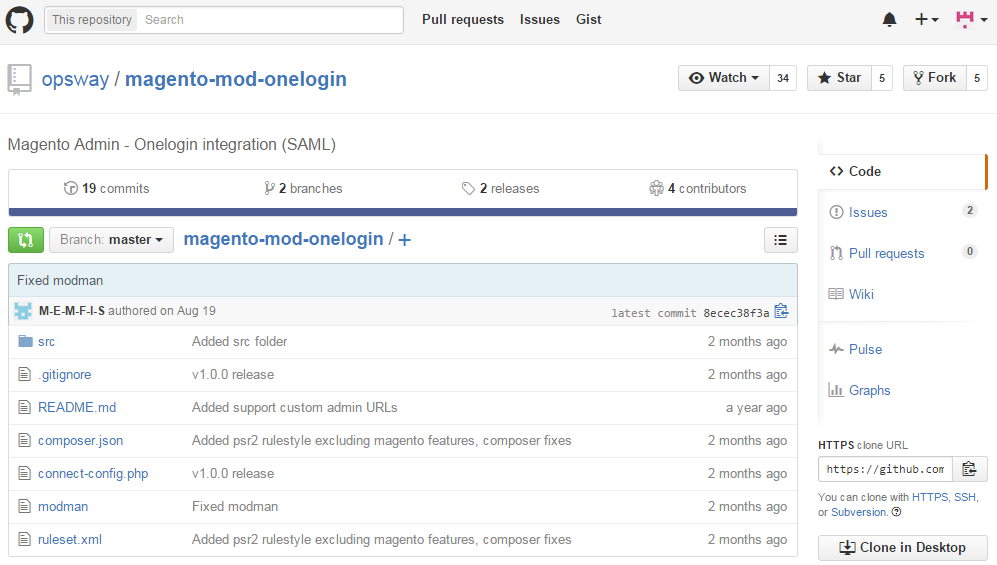The width and height of the screenshot is (997, 565).
Task: Open the M-E-M-F-I-S author link
Action: click(x=72, y=311)
